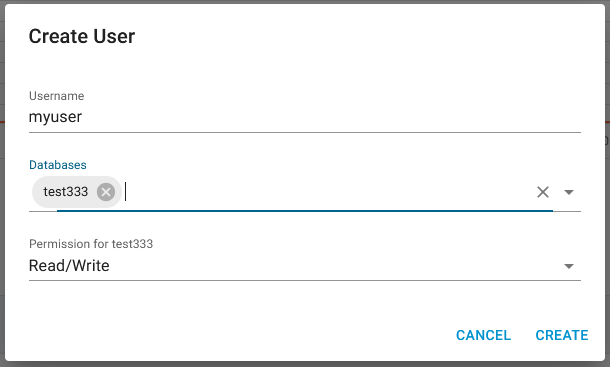
Task: Open the Databases dropdown arrow
Action: point(569,192)
